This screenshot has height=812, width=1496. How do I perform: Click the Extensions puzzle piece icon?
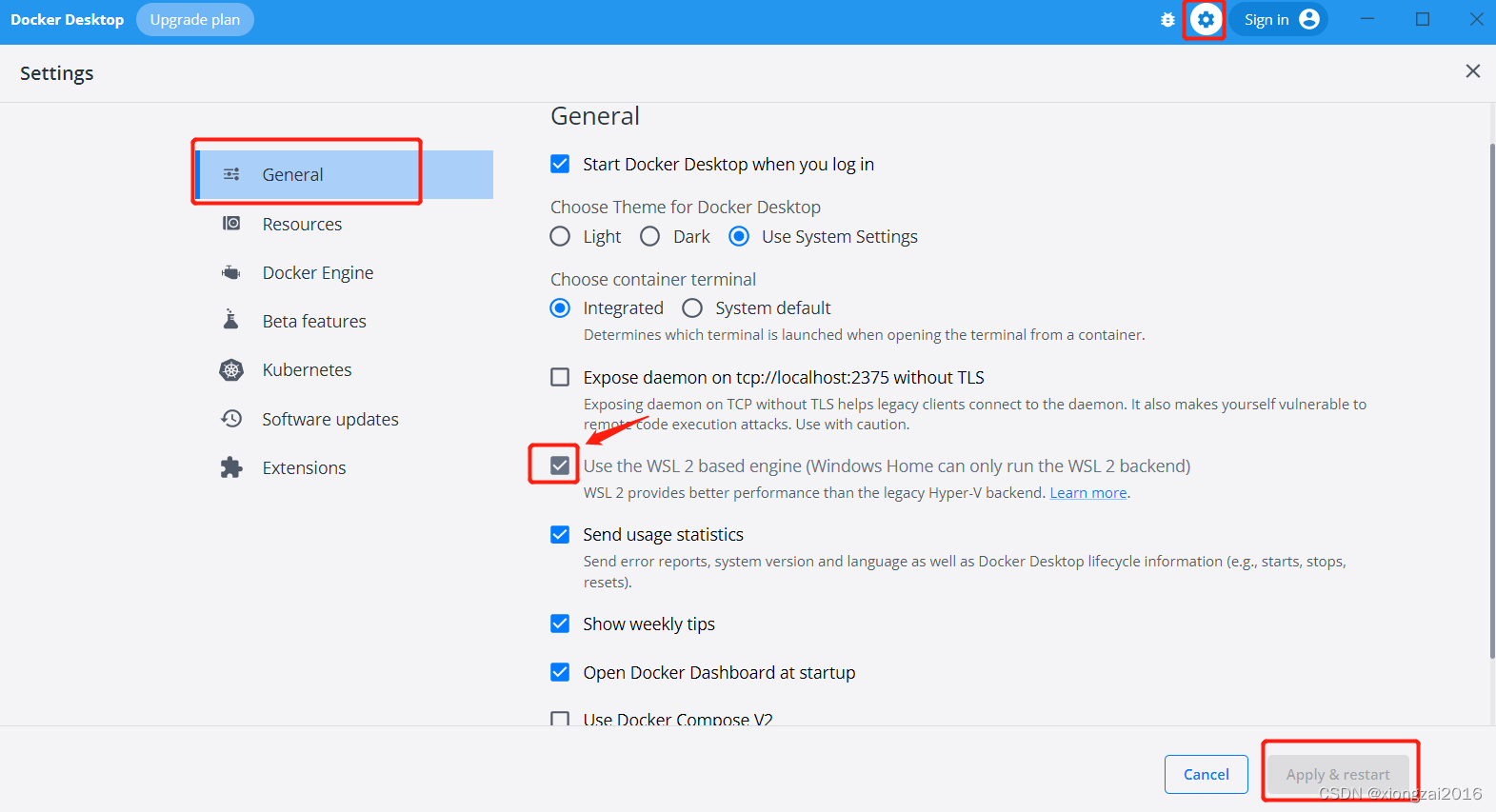tap(231, 467)
